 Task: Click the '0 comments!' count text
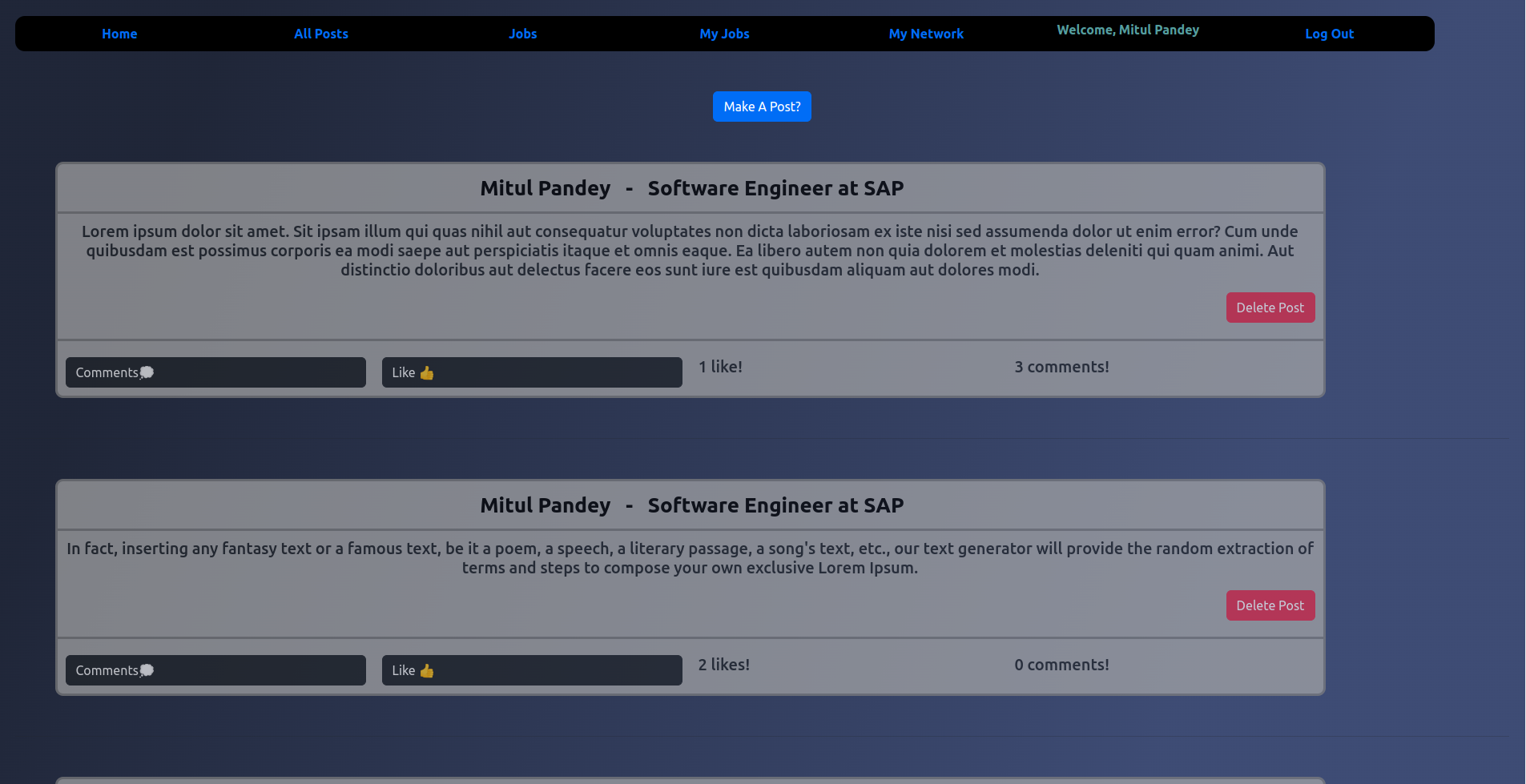coord(1061,665)
